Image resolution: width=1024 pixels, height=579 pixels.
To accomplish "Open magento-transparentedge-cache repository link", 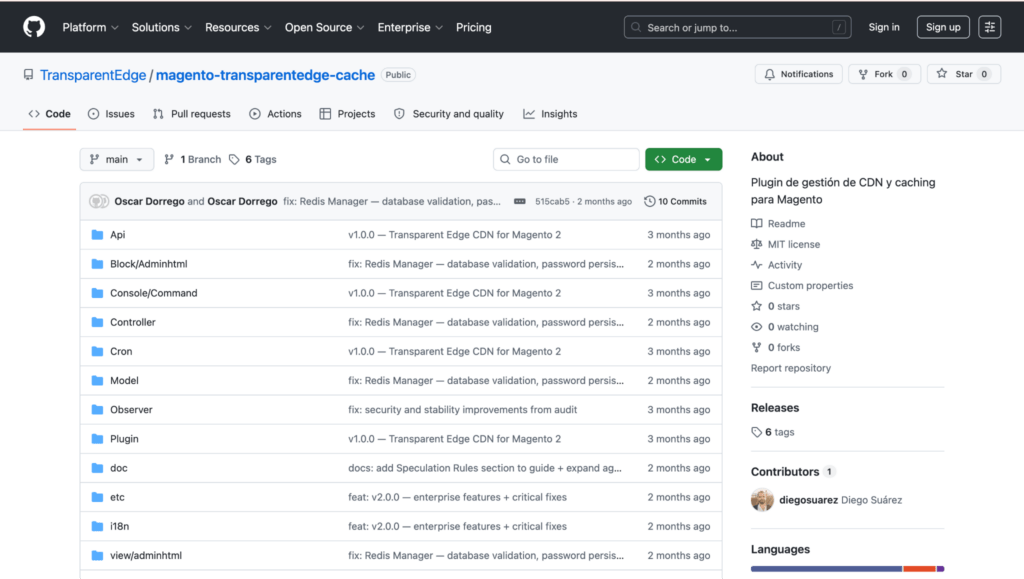I will coord(265,75).
